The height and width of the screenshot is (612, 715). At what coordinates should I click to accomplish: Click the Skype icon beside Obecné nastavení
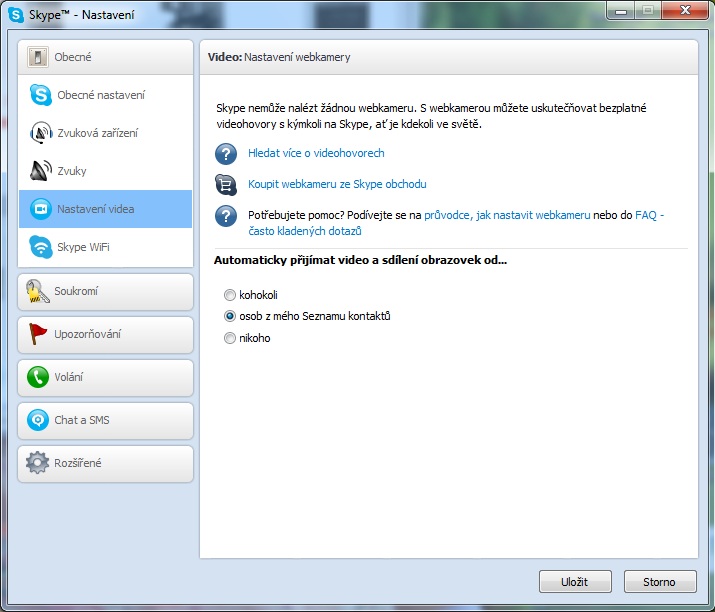point(41,95)
